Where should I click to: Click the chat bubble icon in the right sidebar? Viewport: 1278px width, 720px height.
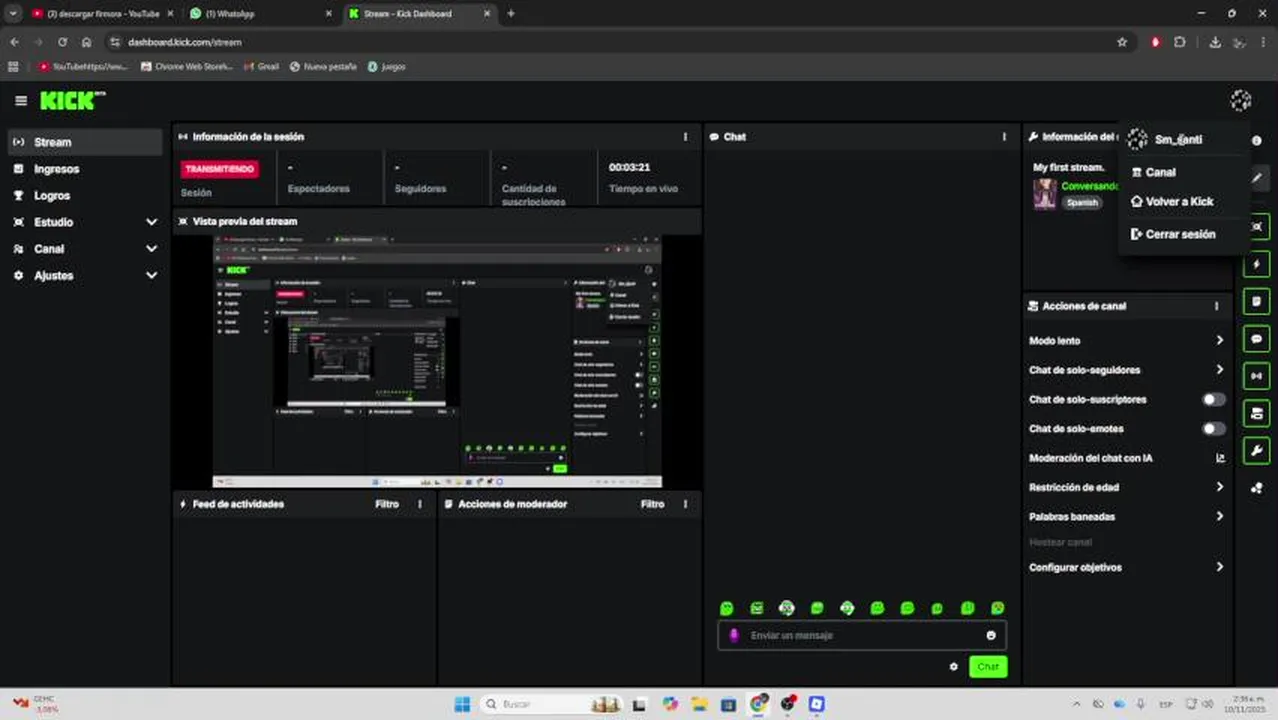[x=1257, y=339]
